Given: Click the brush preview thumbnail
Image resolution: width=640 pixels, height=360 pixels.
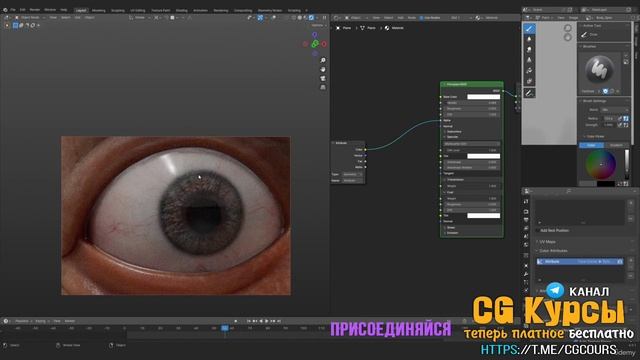Looking at the screenshot, I should tap(599, 69).
